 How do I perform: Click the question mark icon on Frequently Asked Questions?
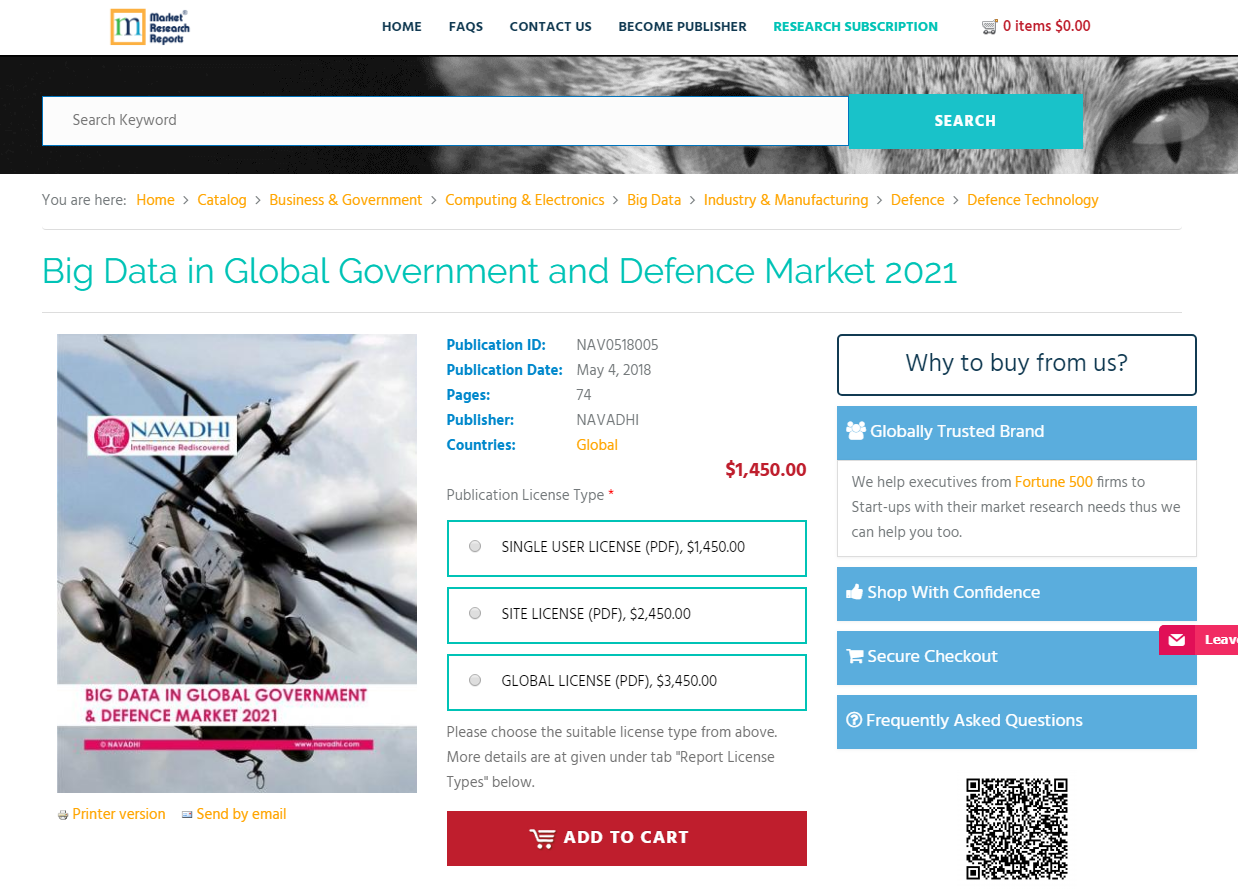point(855,721)
